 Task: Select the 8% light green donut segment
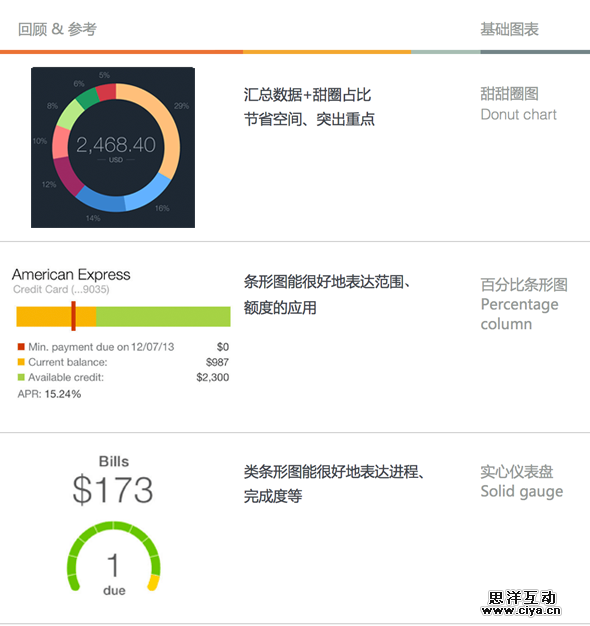point(69,115)
